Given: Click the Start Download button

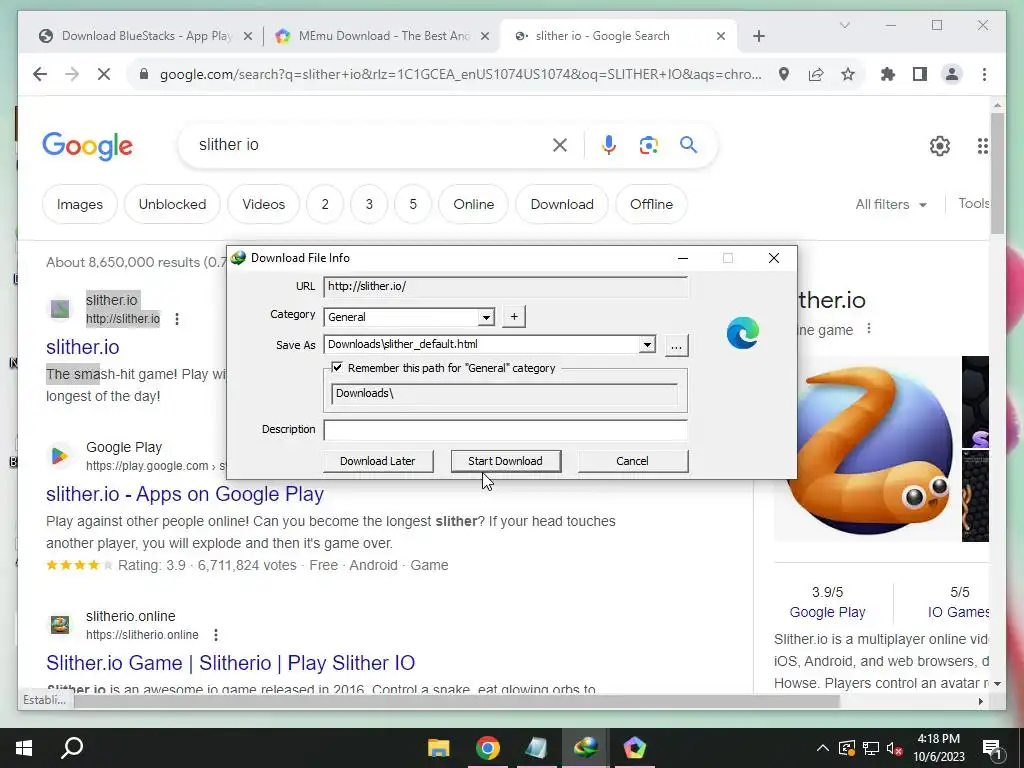Looking at the screenshot, I should (x=505, y=461).
